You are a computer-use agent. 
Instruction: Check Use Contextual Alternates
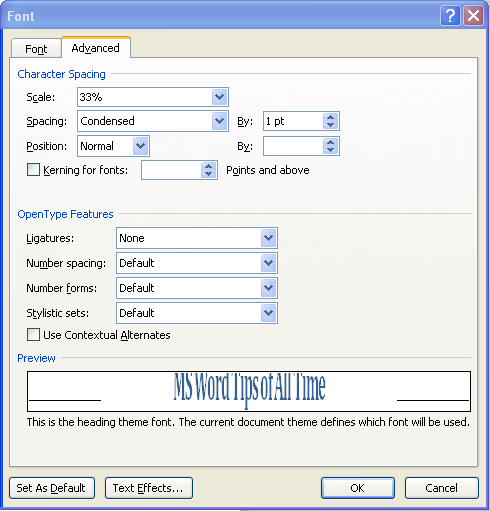coord(33,335)
